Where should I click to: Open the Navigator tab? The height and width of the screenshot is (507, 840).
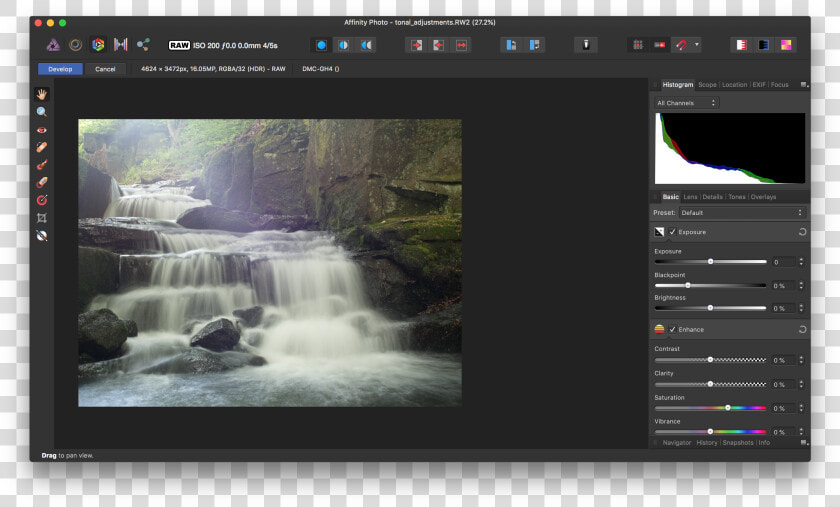[677, 443]
